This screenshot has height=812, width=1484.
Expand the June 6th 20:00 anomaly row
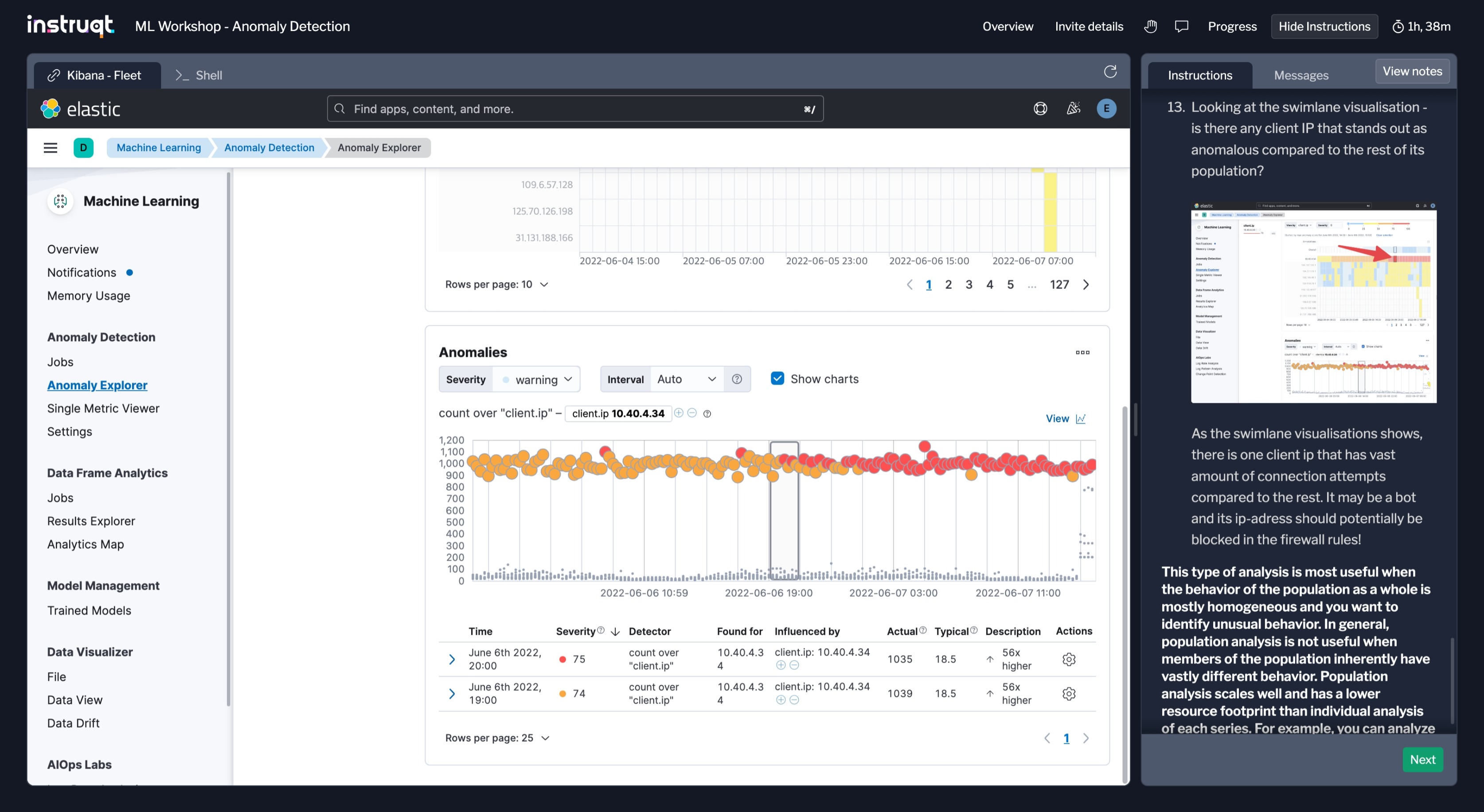(x=452, y=660)
